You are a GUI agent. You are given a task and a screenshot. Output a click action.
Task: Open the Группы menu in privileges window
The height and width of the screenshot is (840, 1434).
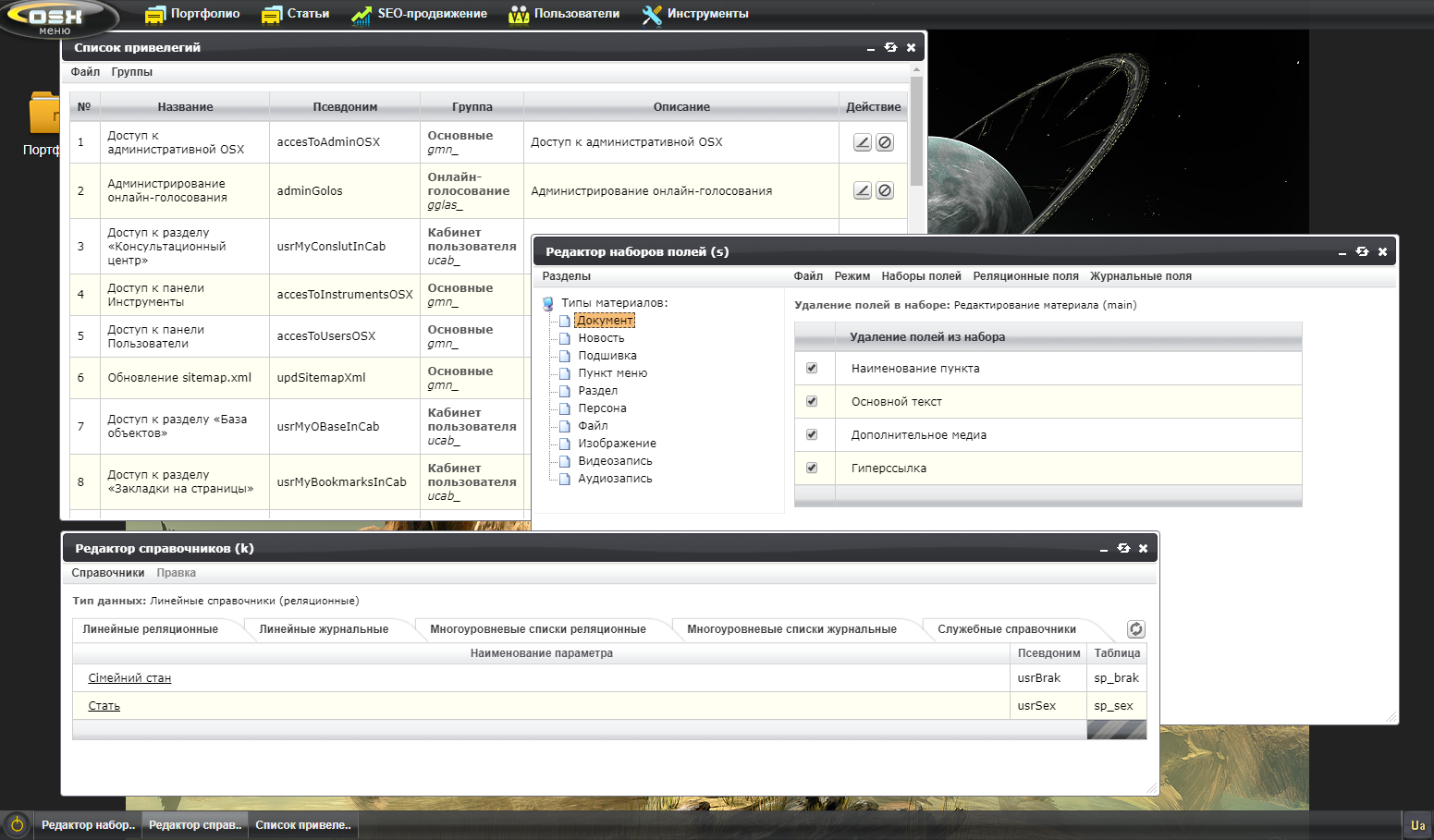click(x=131, y=72)
